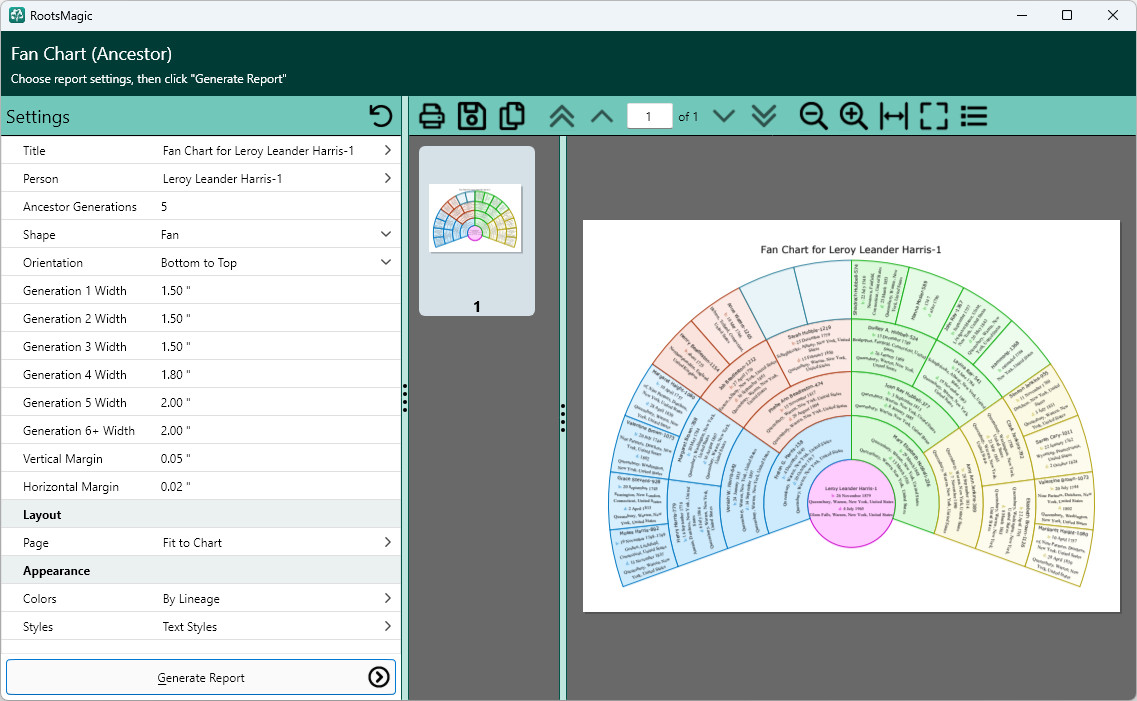Click 'Fan Chart for Leroy Leander Harris-1' title value

[258, 151]
